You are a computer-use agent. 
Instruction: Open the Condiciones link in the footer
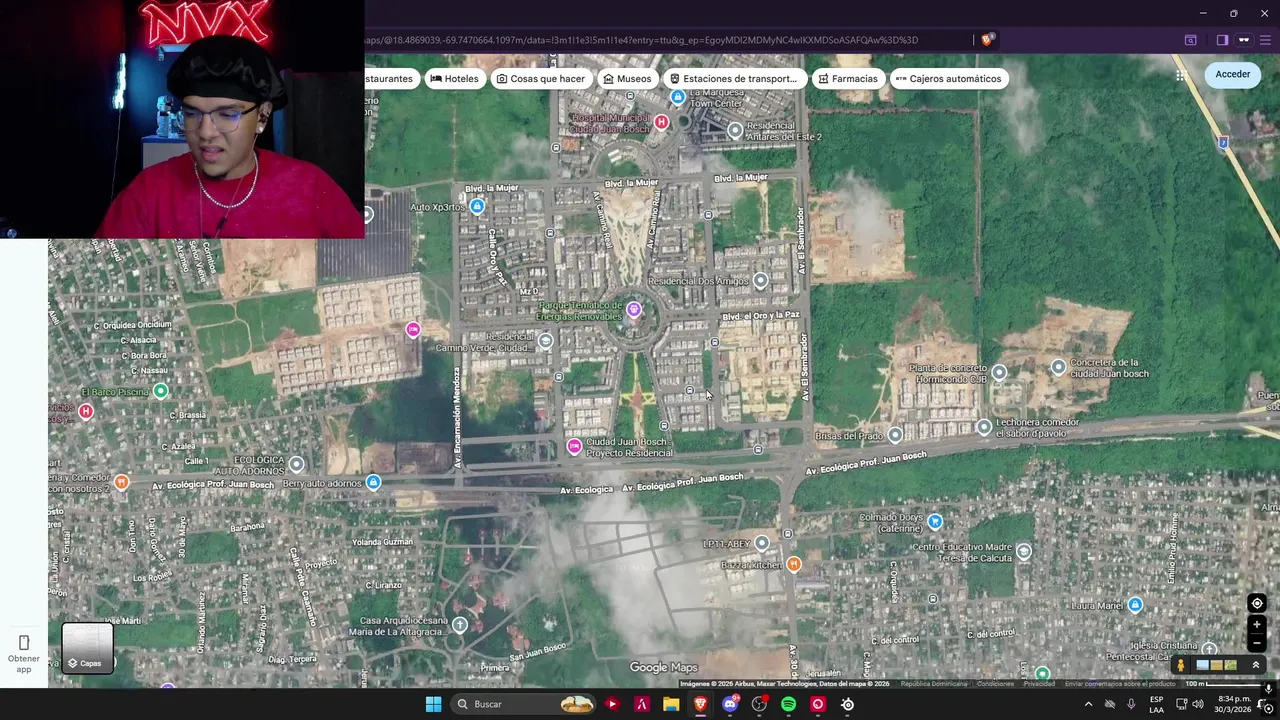click(x=995, y=684)
